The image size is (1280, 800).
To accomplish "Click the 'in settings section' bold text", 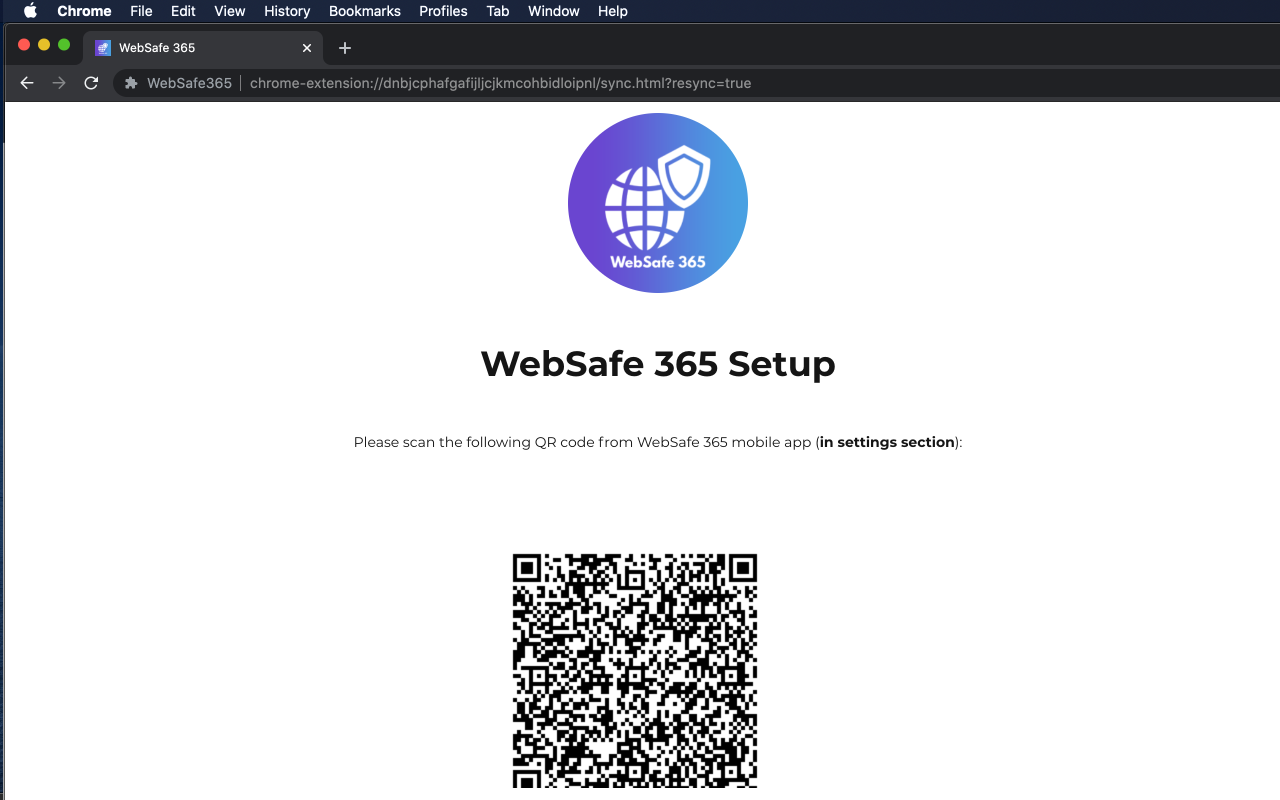I will pyautogui.click(x=887, y=442).
